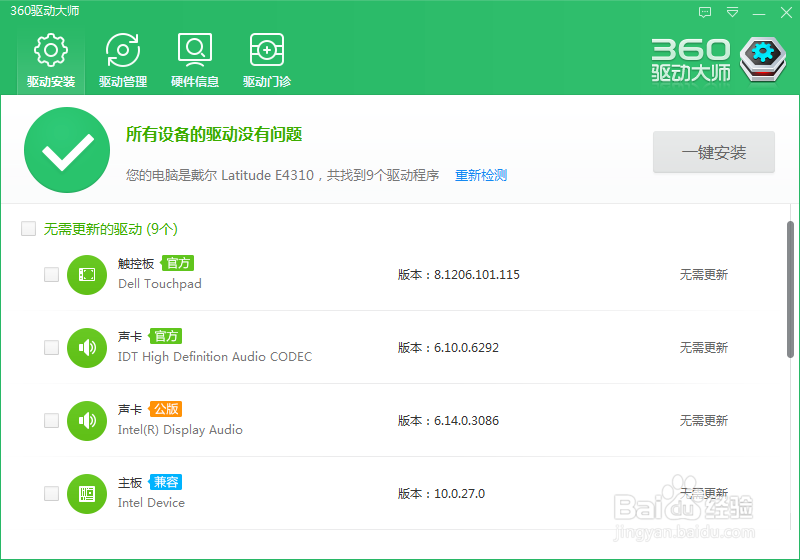Click the 无需更新的驱动 (9个) group label
Viewport: 800px width, 560px height.
(x=111, y=229)
